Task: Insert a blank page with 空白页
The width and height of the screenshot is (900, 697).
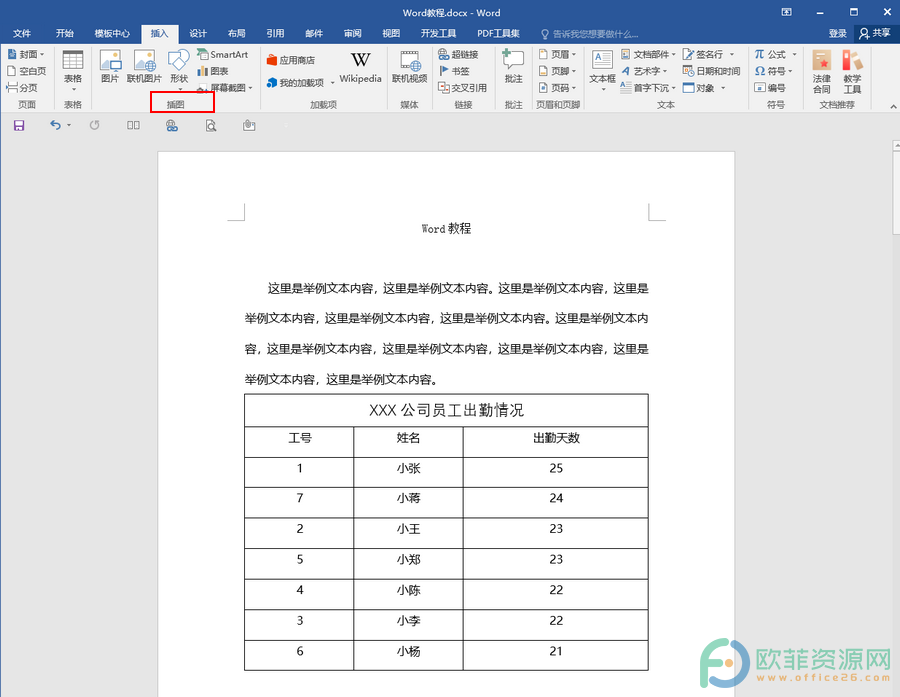Action: [26, 71]
